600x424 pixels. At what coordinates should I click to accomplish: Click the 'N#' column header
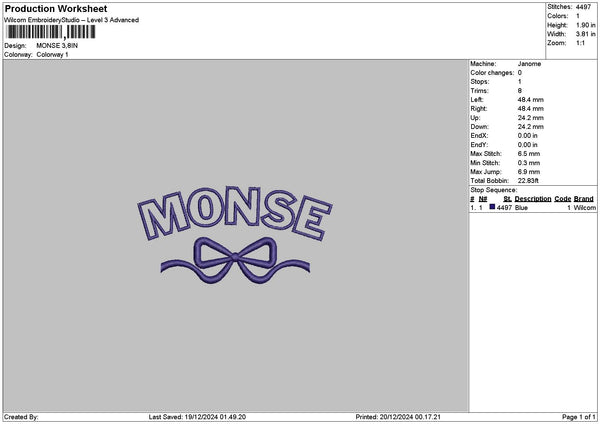pos(483,199)
